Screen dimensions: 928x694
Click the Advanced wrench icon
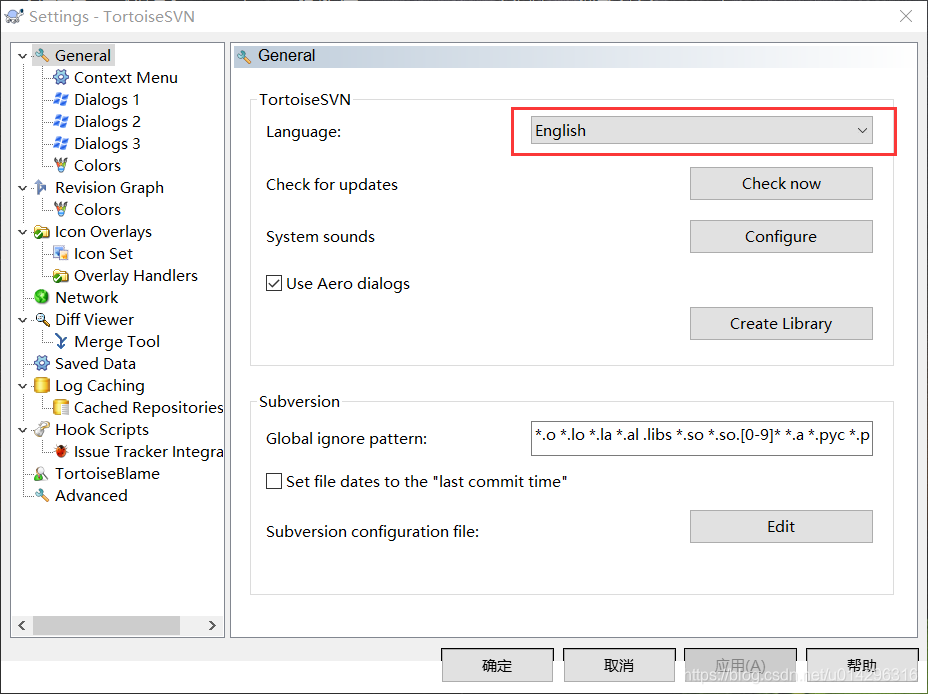pyautogui.click(x=41, y=495)
